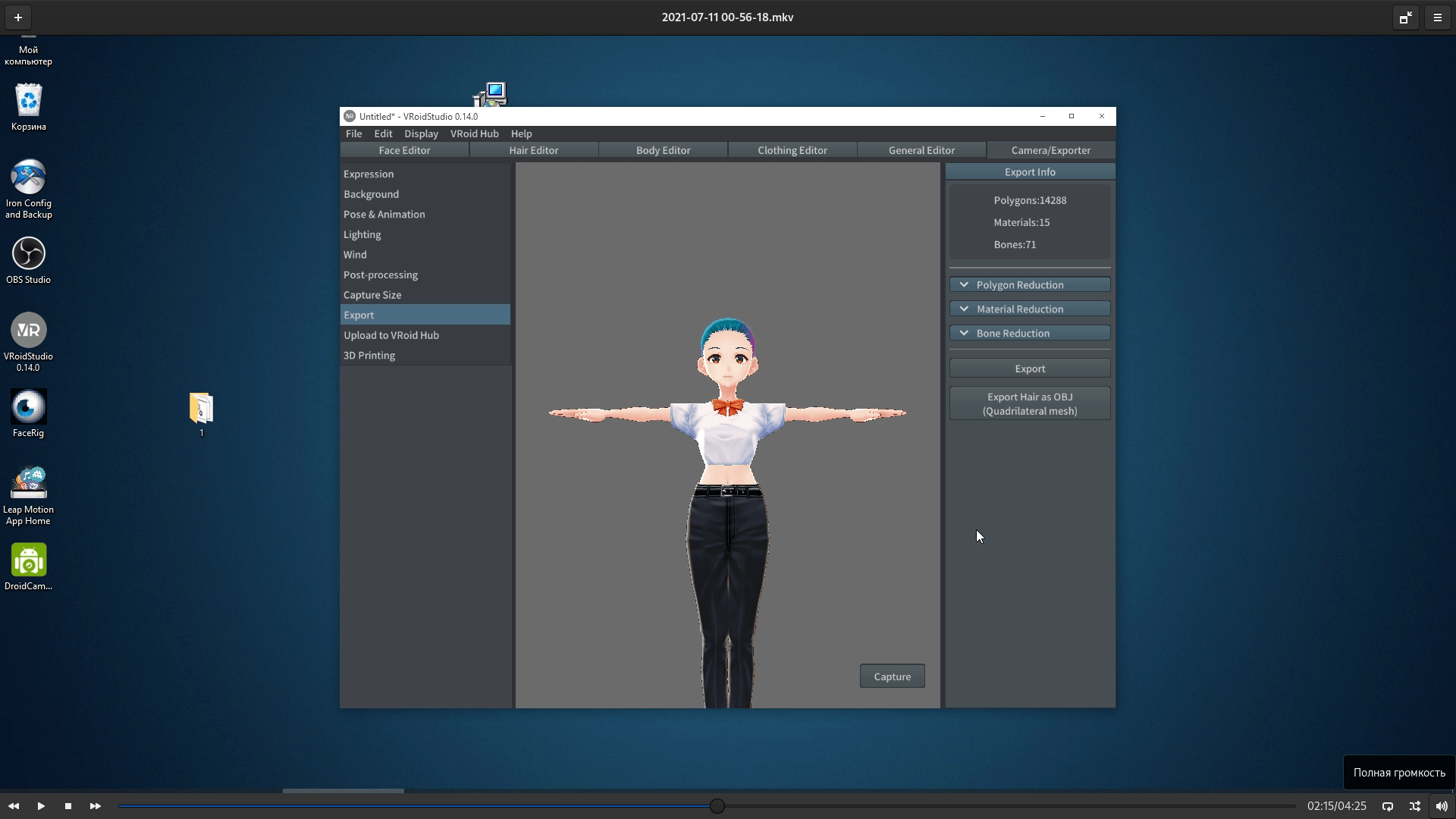The width and height of the screenshot is (1456, 819).
Task: Click the 02:15/04:25 time display
Action: pyautogui.click(x=1336, y=806)
